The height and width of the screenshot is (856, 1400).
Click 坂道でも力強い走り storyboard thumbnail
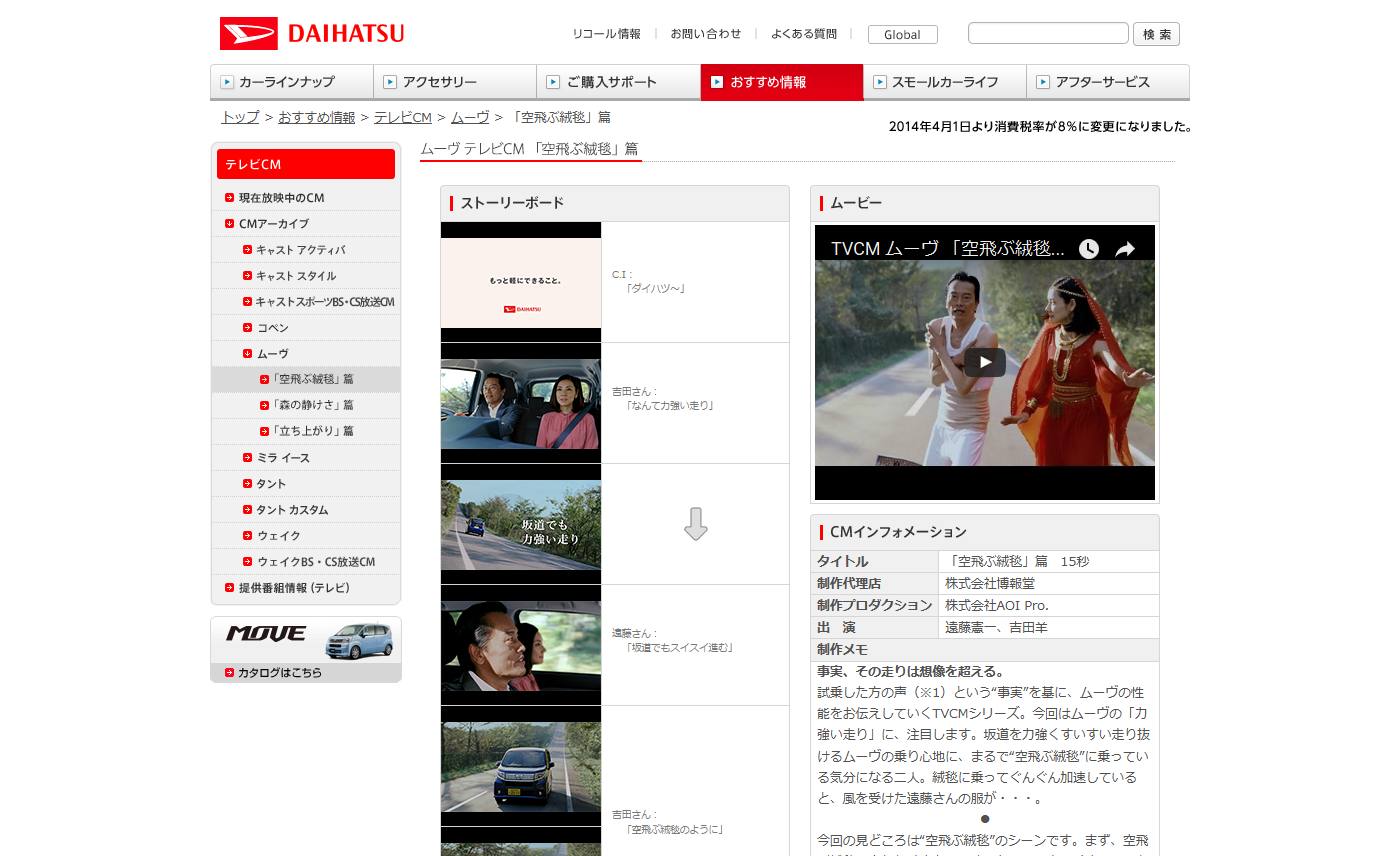coord(521,524)
